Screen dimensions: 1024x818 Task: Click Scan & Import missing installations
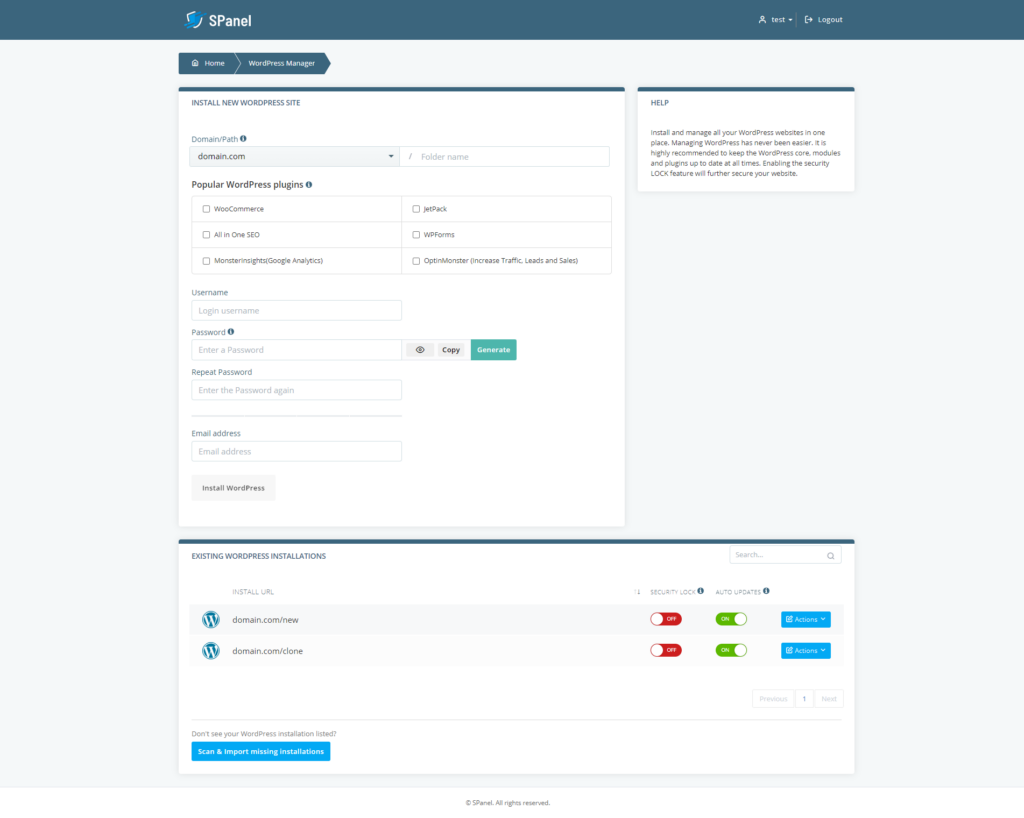click(x=260, y=751)
